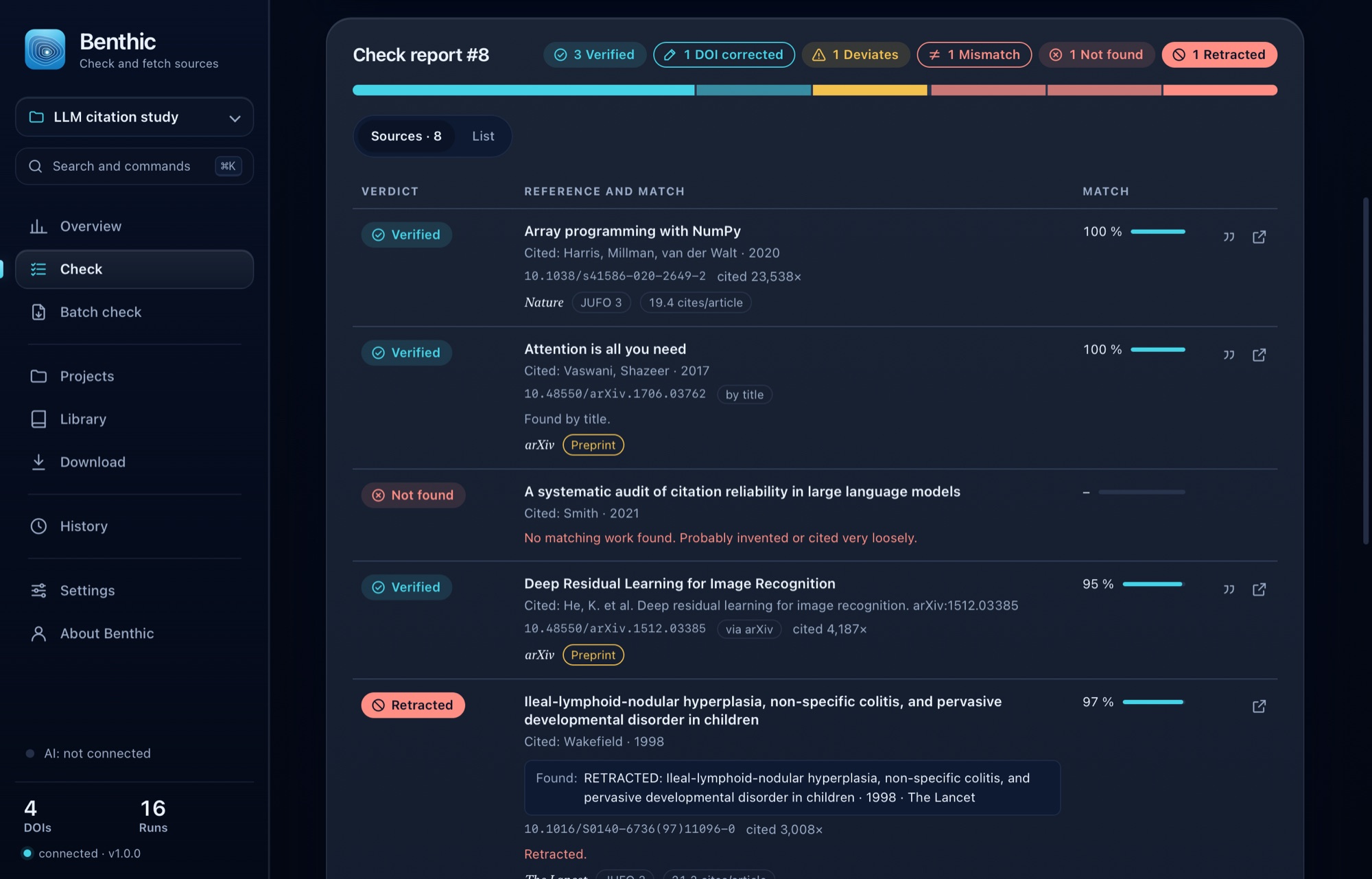Switch to the List tab
This screenshot has width=1372, height=879.
[x=483, y=136]
